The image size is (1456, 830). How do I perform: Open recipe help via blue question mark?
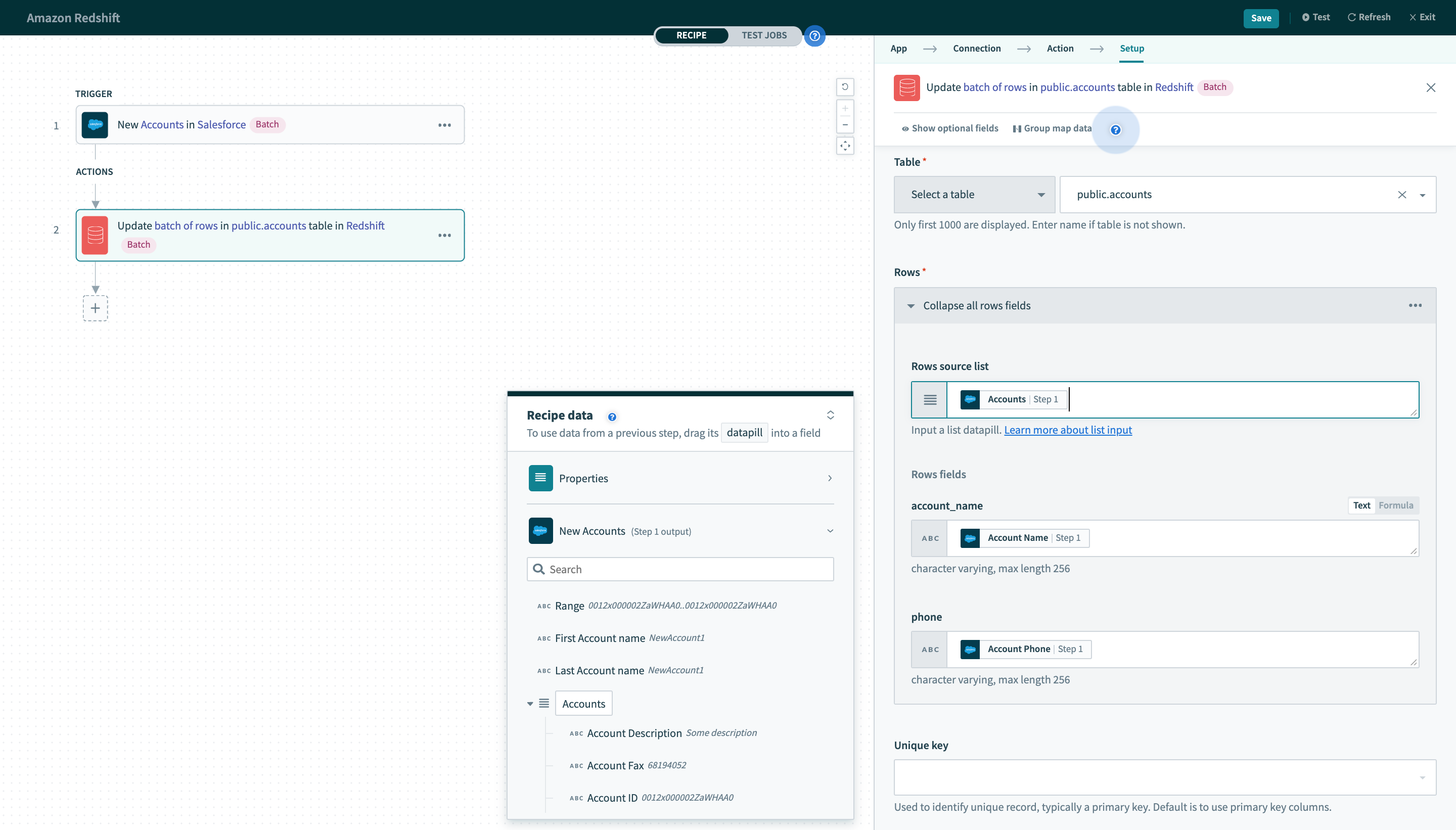pos(814,35)
